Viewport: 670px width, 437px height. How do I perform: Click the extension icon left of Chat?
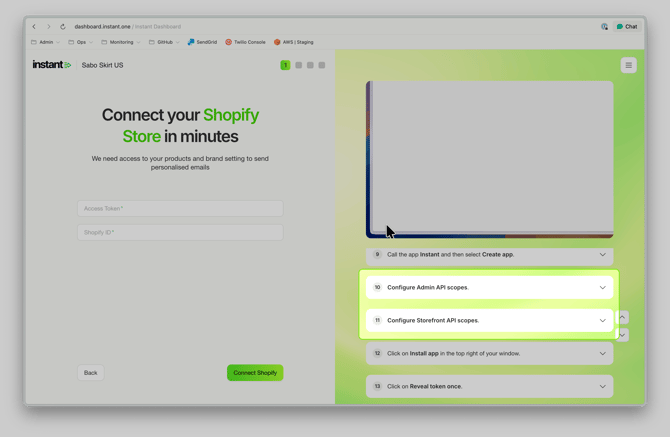click(604, 27)
